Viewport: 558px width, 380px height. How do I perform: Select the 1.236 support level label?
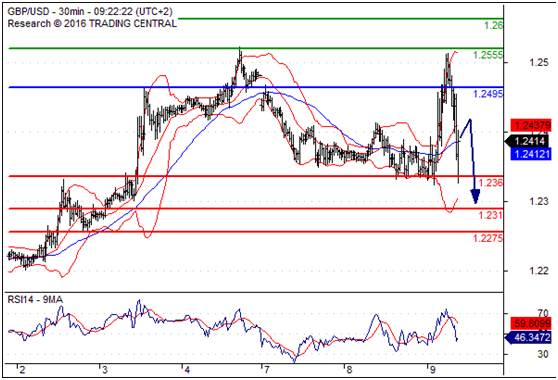[491, 183]
